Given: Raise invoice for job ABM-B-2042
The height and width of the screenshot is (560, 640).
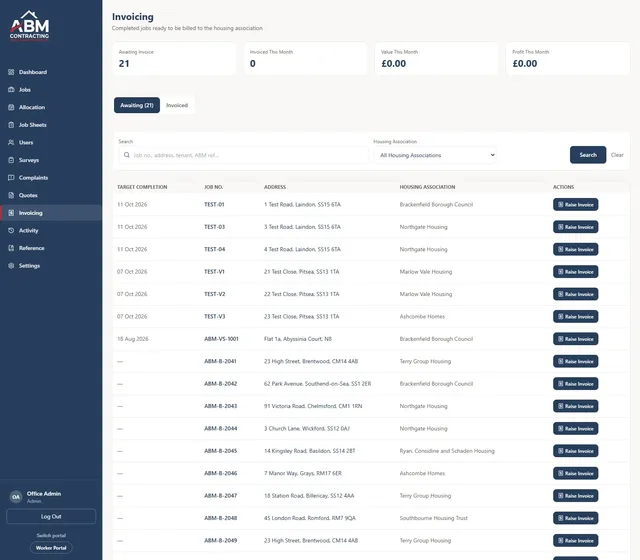Looking at the screenshot, I should (x=576, y=384).
